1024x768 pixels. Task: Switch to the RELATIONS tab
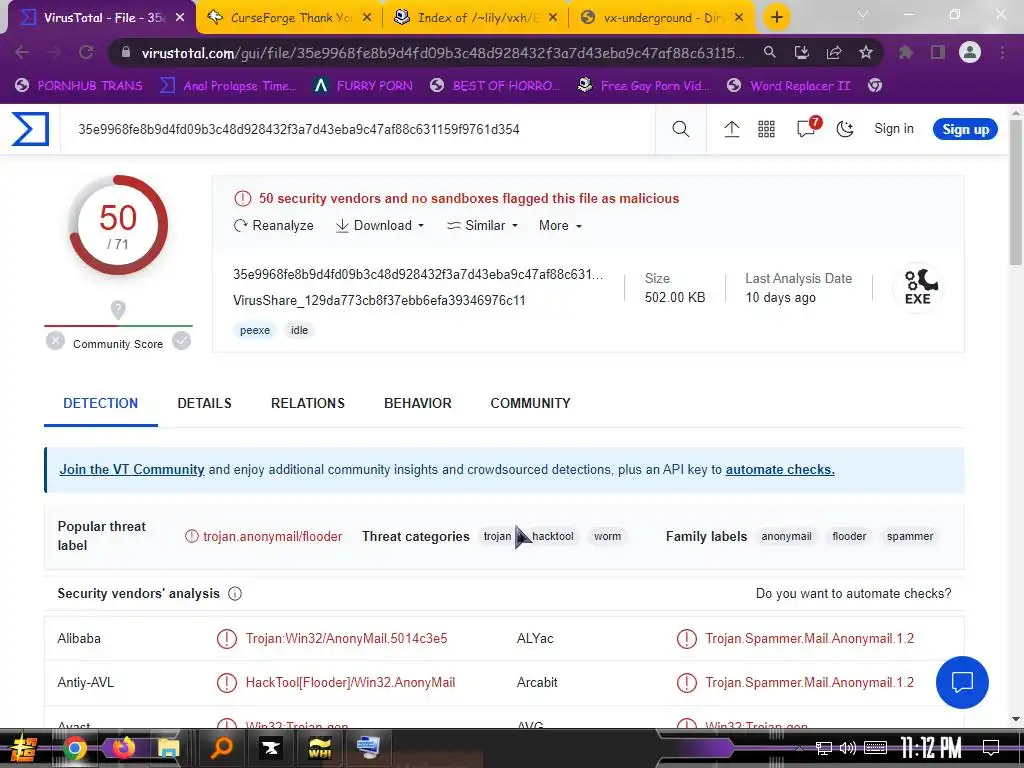(x=308, y=403)
